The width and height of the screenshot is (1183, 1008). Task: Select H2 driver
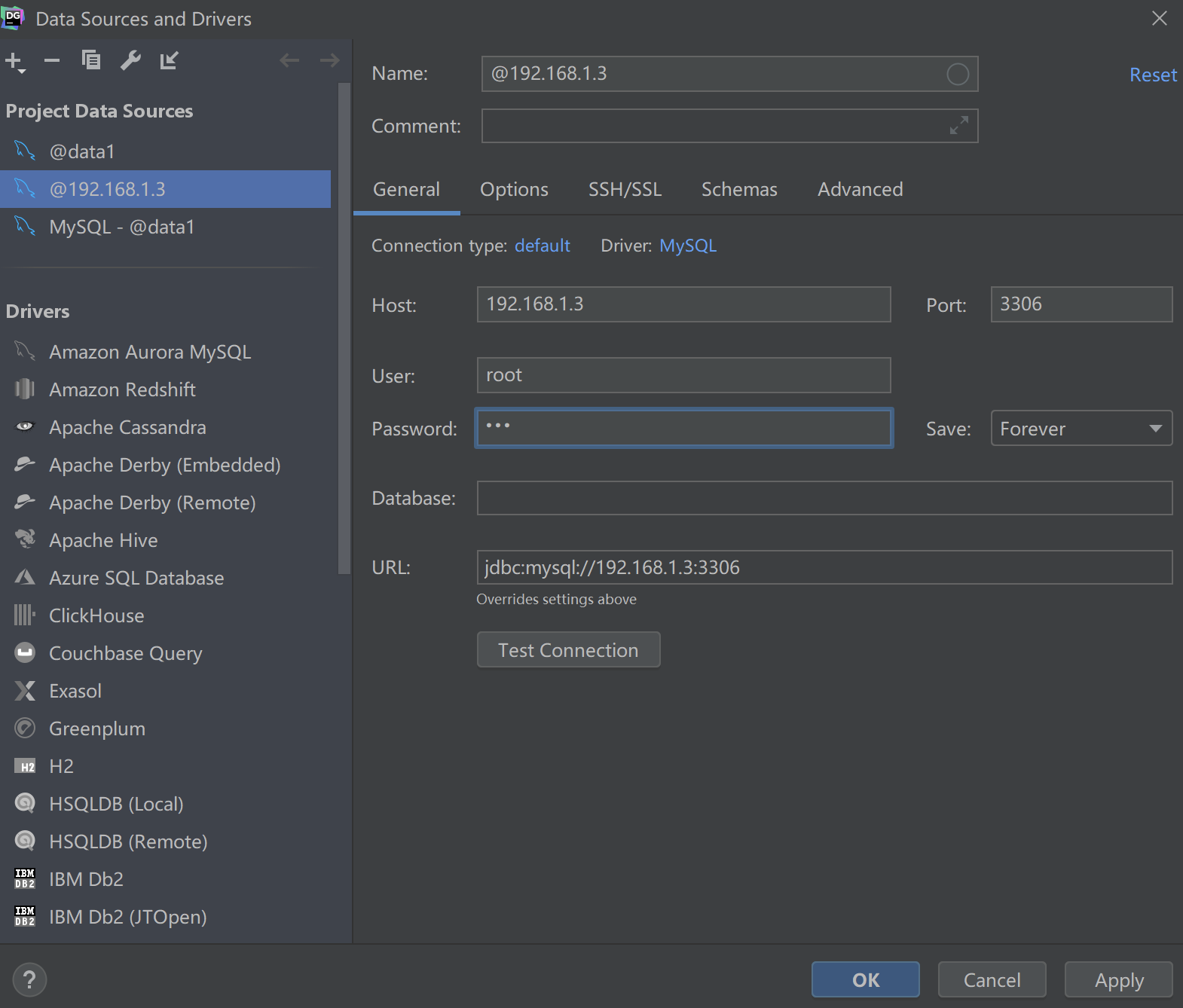(166, 766)
